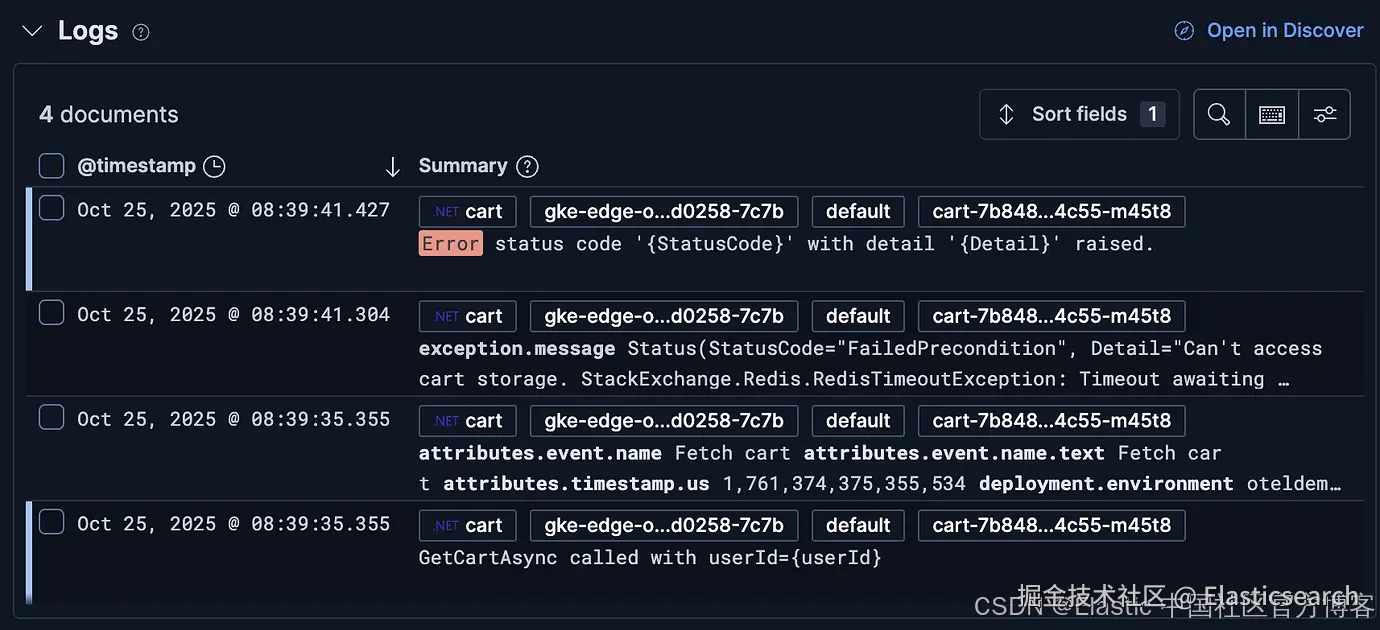Click the cart-7b848 pod badge in the last row
The image size is (1380, 630).
tap(1051, 525)
